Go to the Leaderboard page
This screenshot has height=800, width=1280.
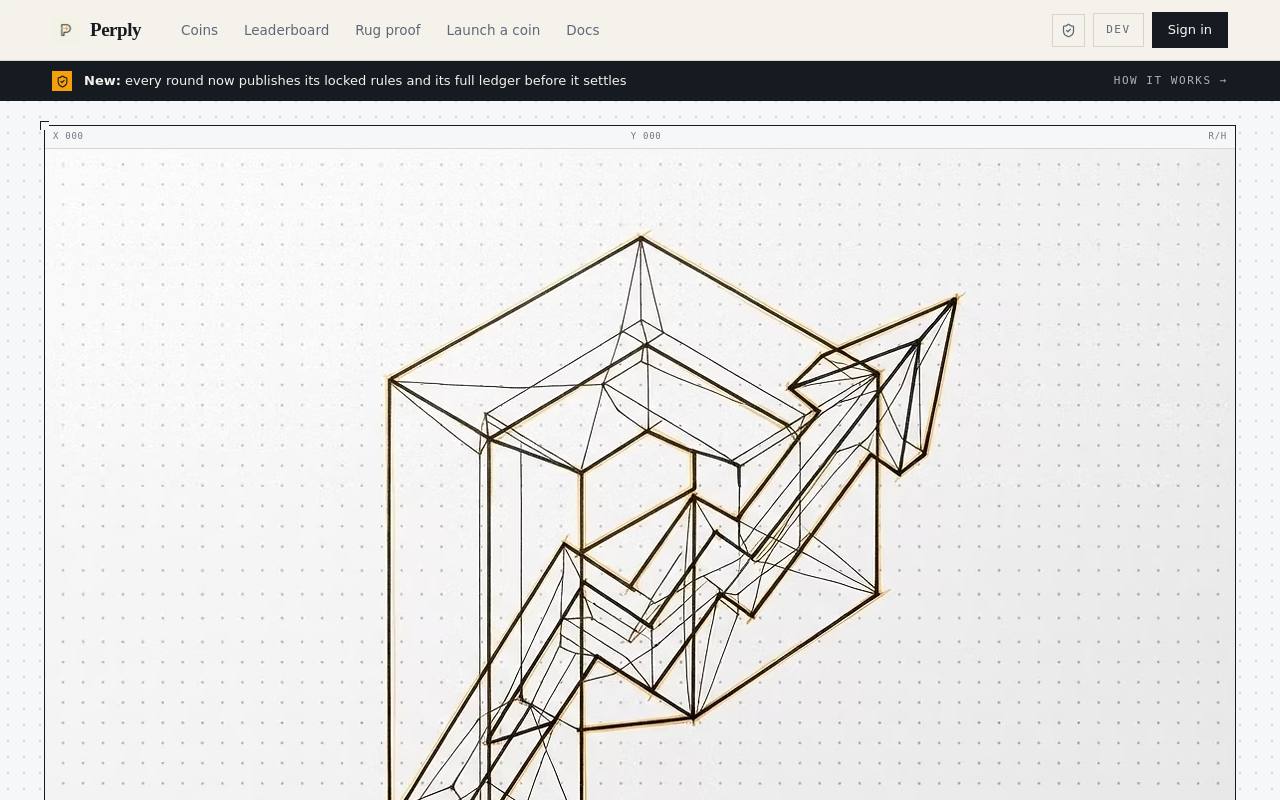coord(286,30)
